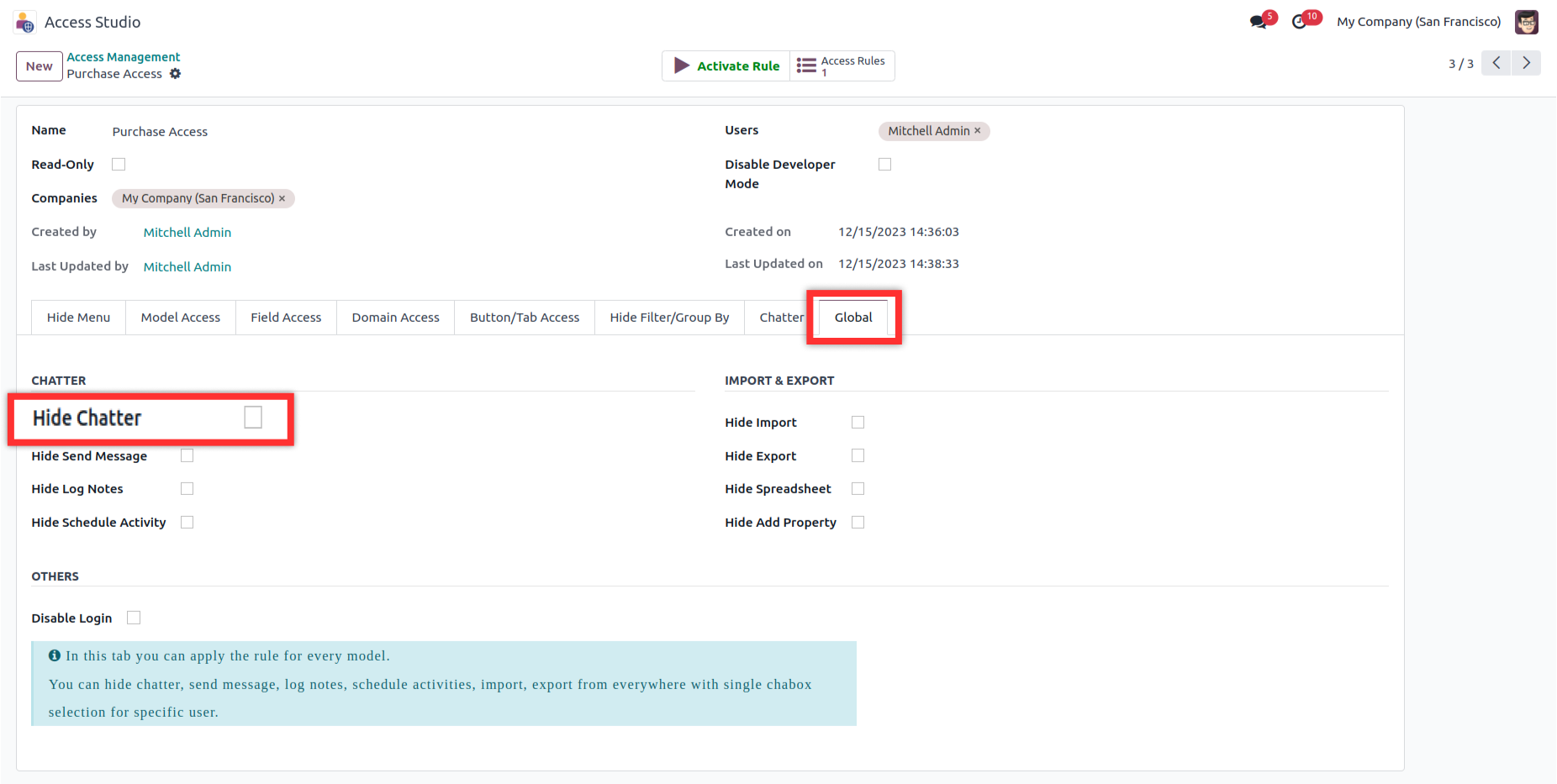
Task: Check the Read-Only checkbox
Action: [x=119, y=165]
